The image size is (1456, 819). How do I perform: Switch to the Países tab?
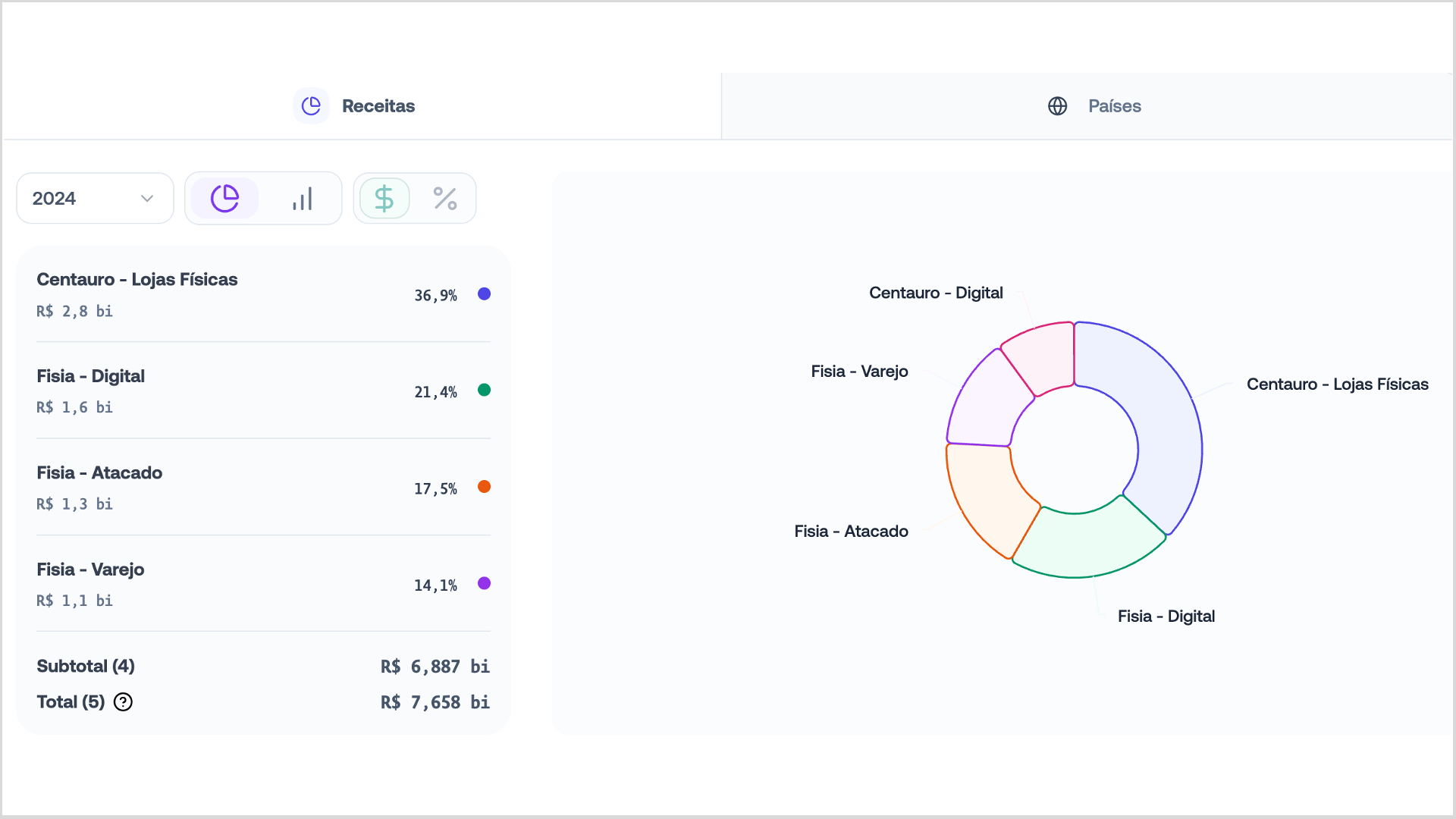[x=1087, y=106]
